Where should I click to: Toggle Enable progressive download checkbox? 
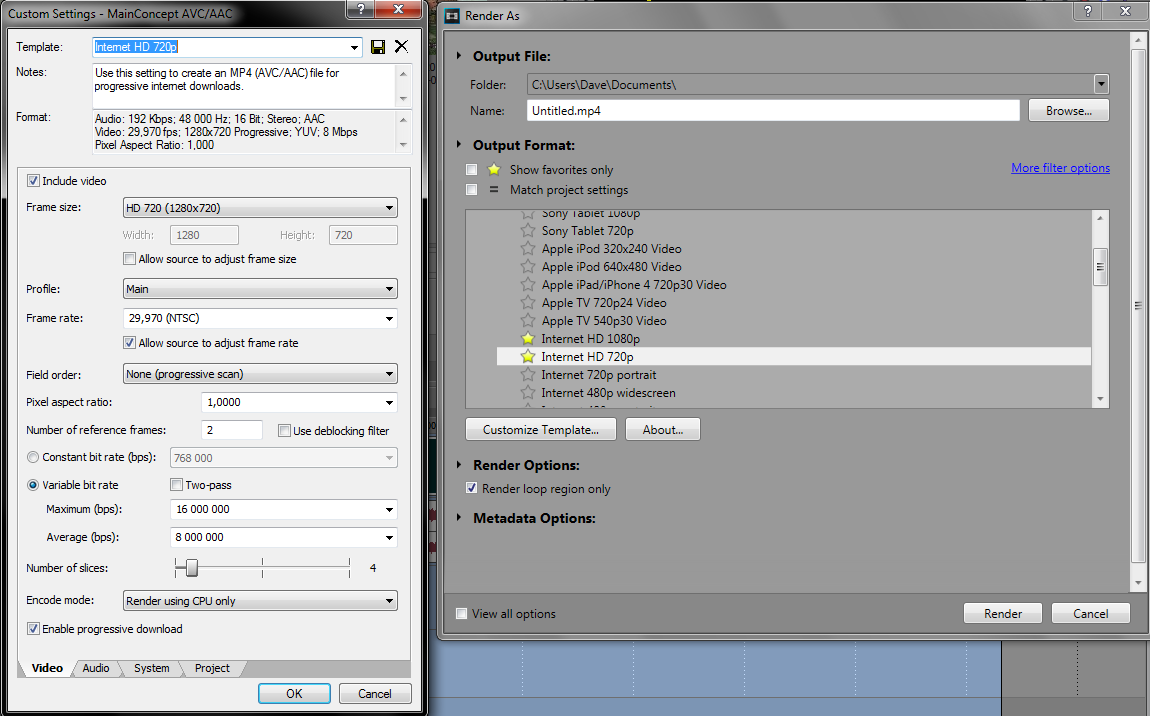pyautogui.click(x=33, y=629)
